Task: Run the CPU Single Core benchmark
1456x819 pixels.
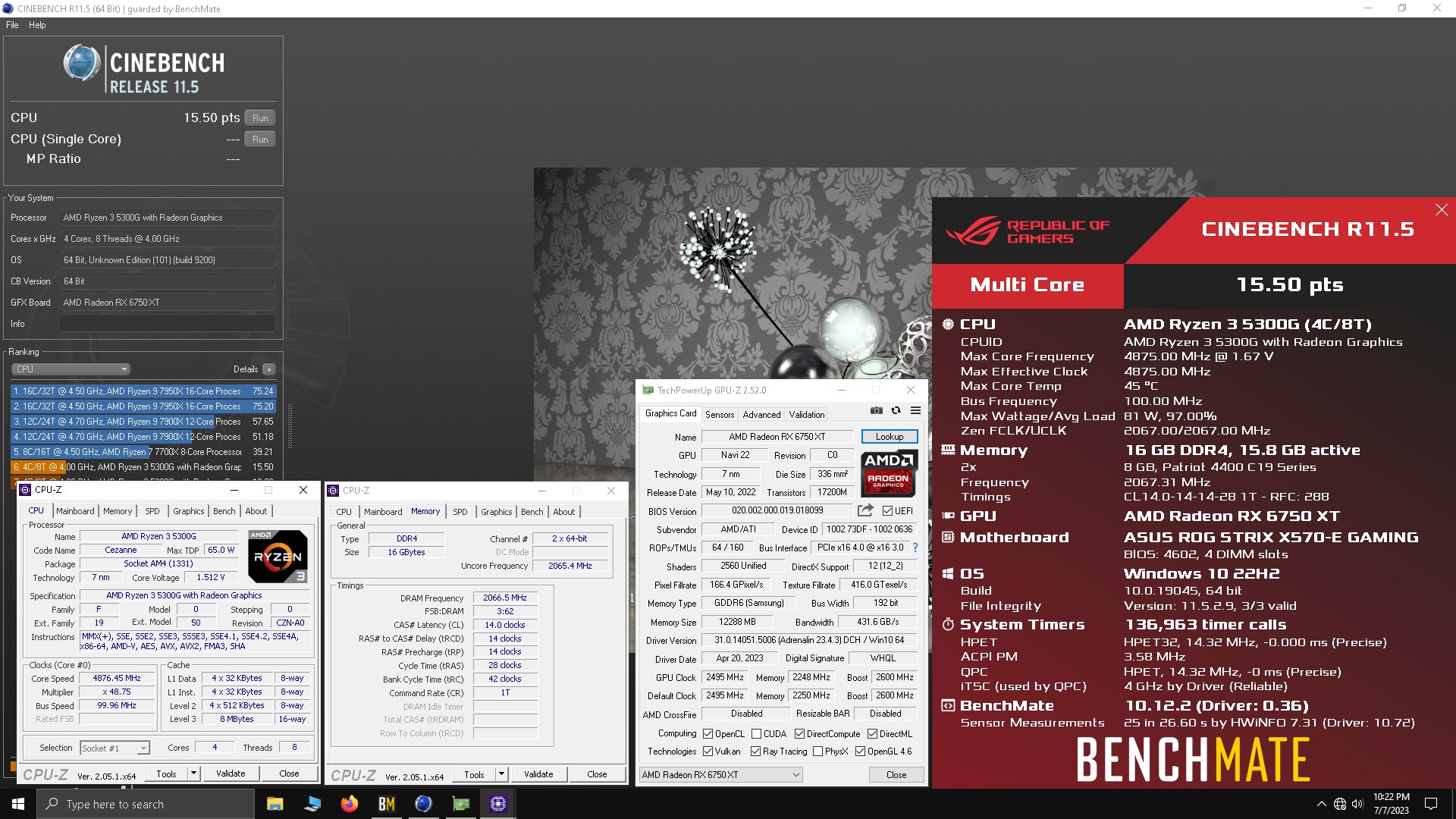Action: click(x=260, y=140)
